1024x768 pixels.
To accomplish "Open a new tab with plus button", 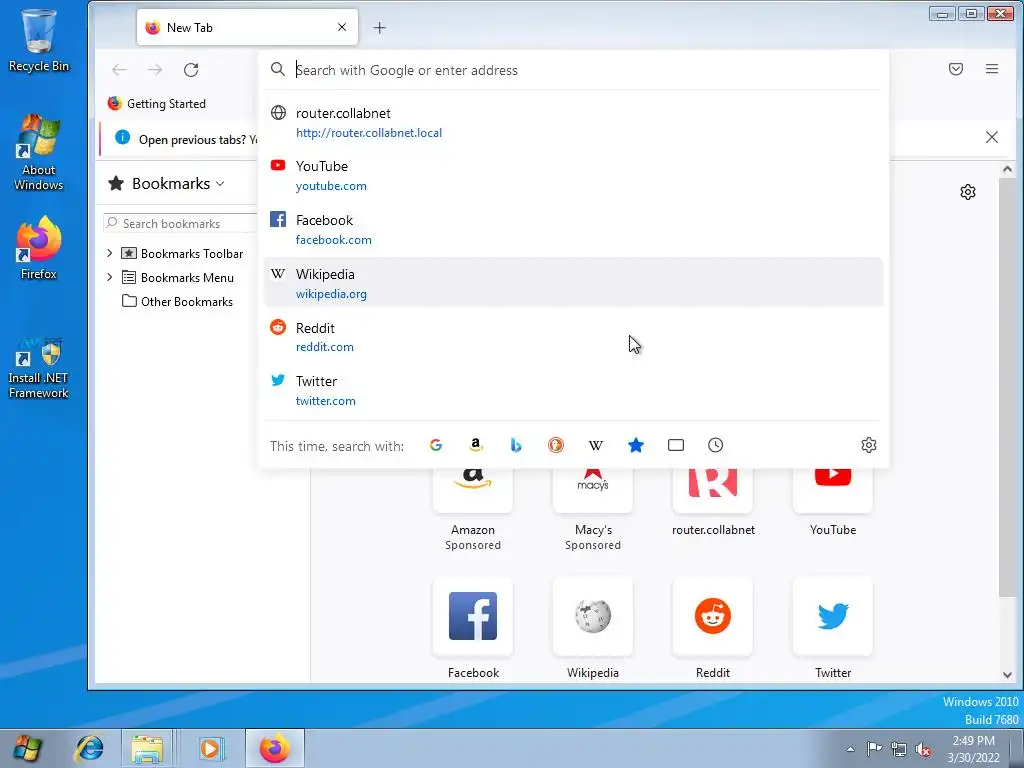I will point(379,27).
